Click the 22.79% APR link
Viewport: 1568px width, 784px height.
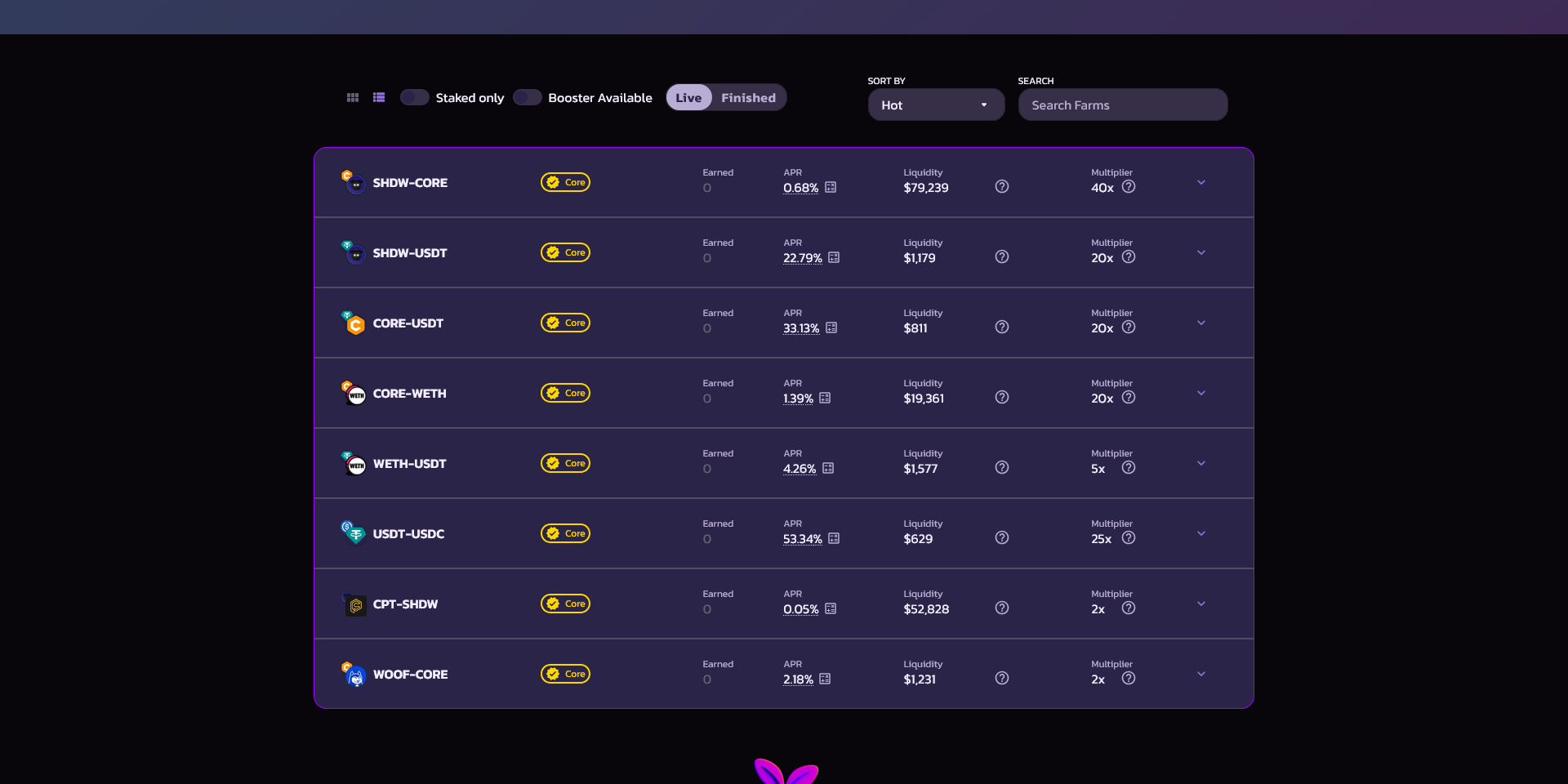tap(803, 258)
